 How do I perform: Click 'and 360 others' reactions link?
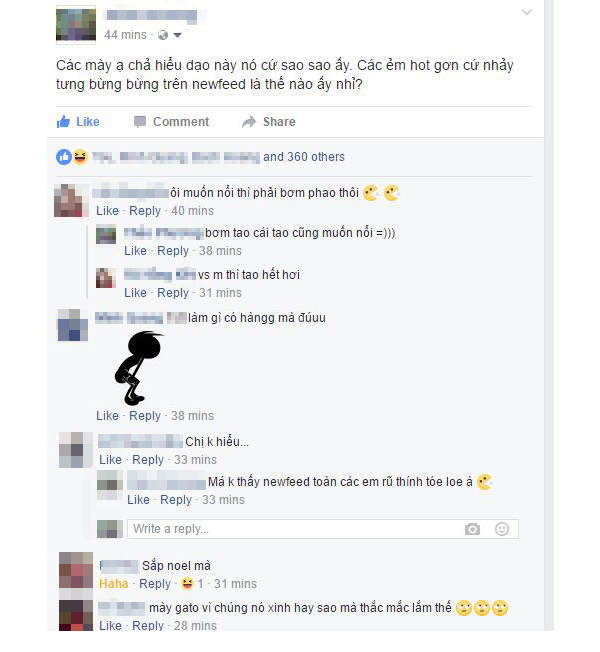point(304,157)
